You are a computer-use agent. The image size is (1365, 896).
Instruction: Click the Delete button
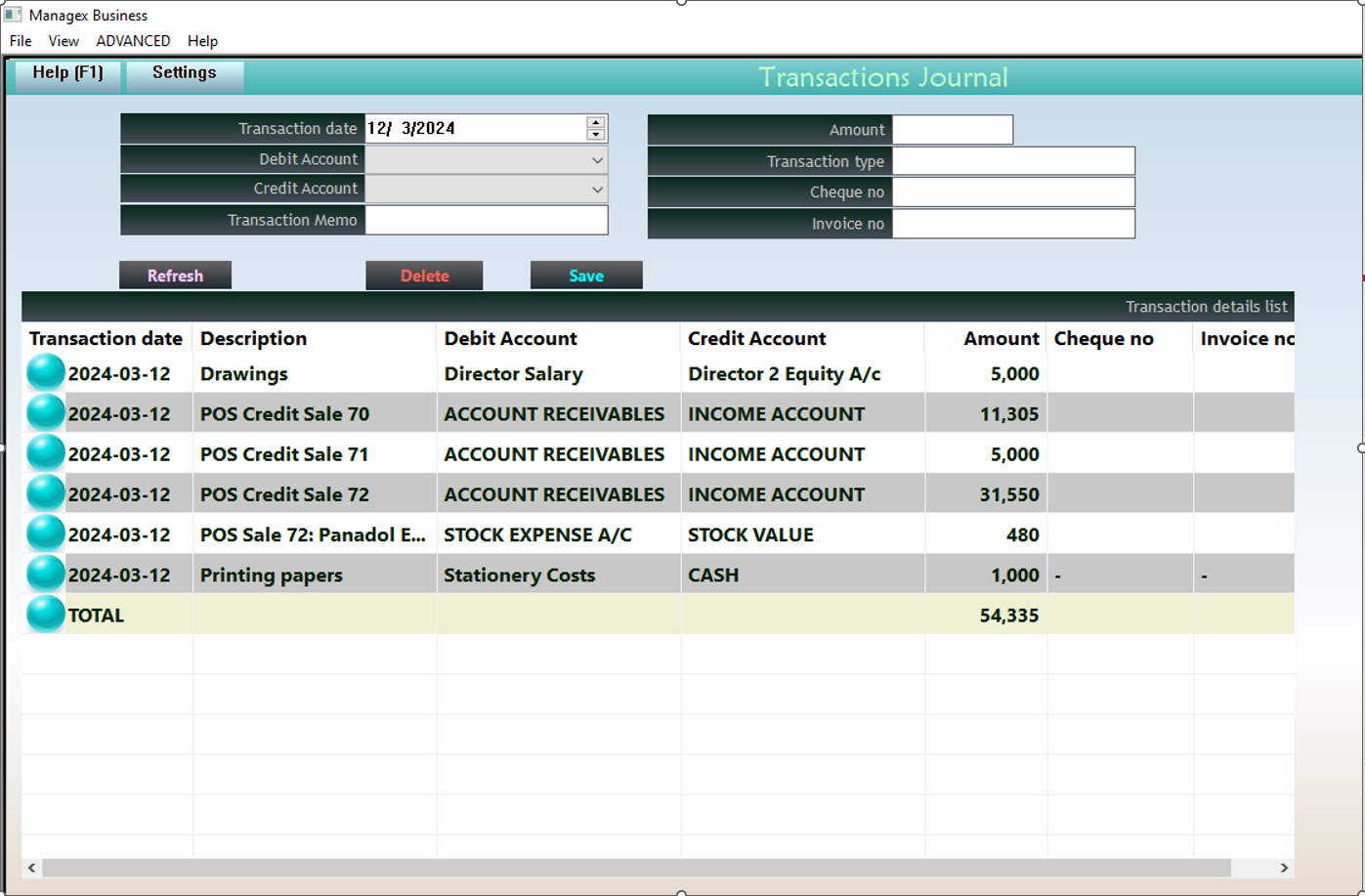point(423,275)
